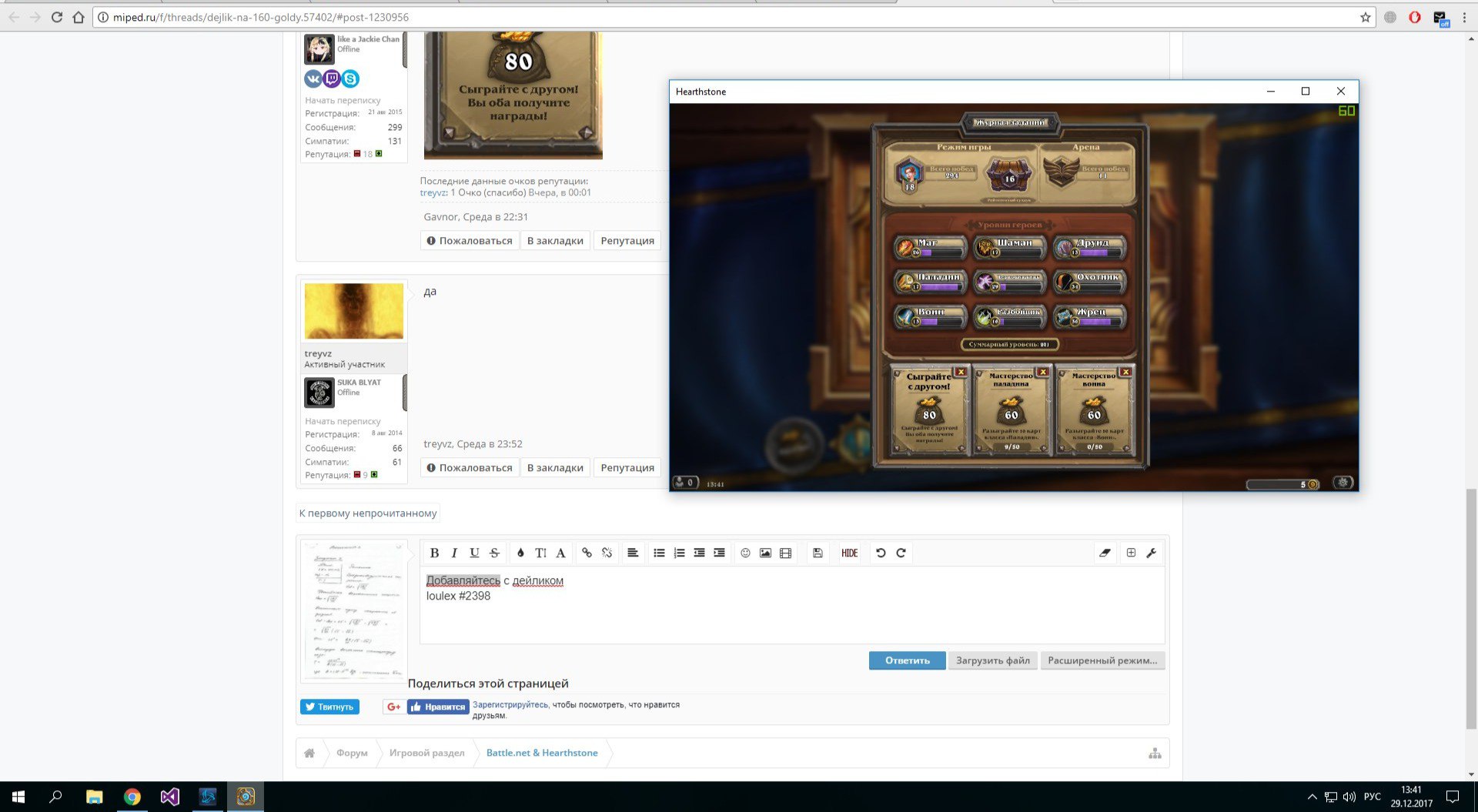Give reputation on treyvz's post
This screenshot has height=812, width=1478.
click(627, 468)
